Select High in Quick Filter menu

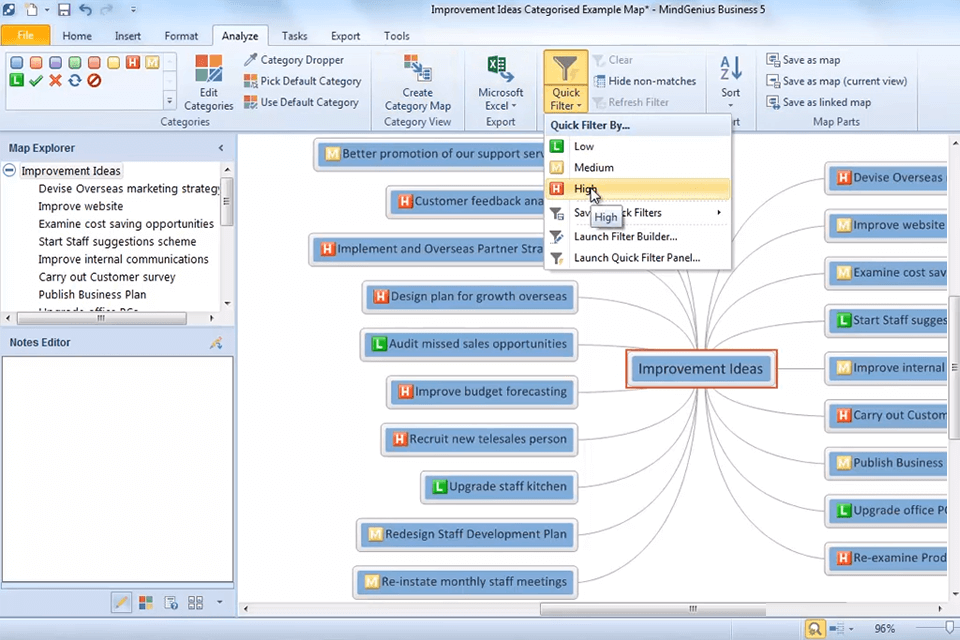[x=585, y=189]
